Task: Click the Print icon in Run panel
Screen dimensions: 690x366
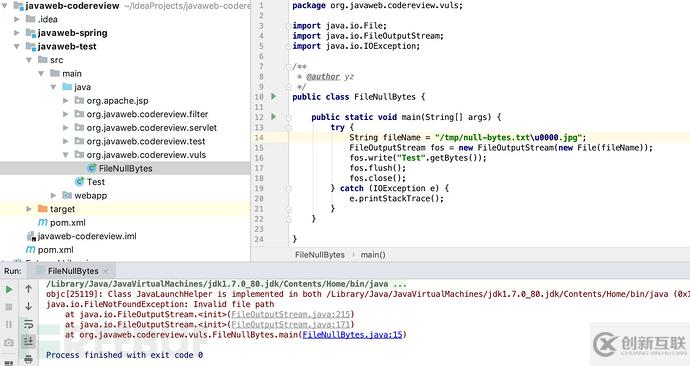Action: [29, 359]
